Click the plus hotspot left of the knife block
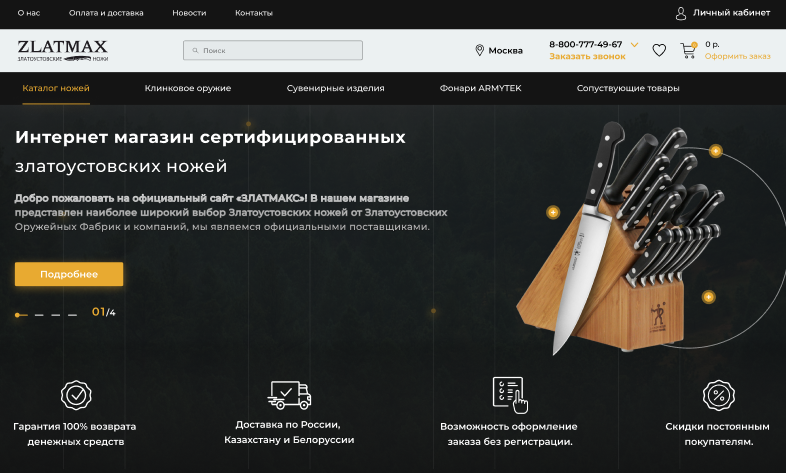 [553, 212]
